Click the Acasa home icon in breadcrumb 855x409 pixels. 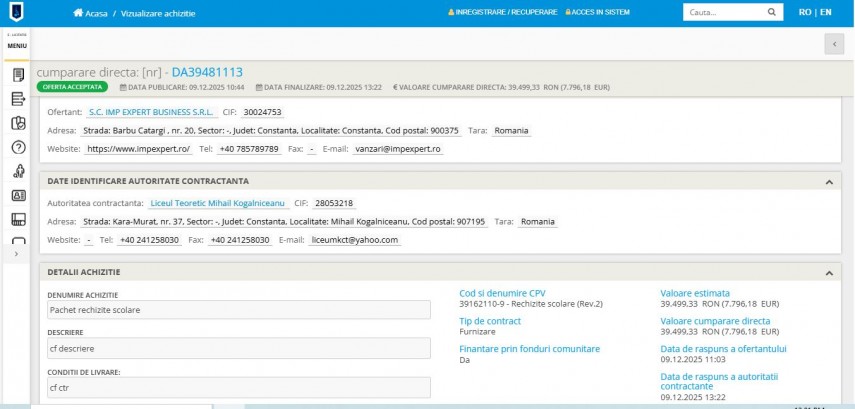click(x=78, y=14)
